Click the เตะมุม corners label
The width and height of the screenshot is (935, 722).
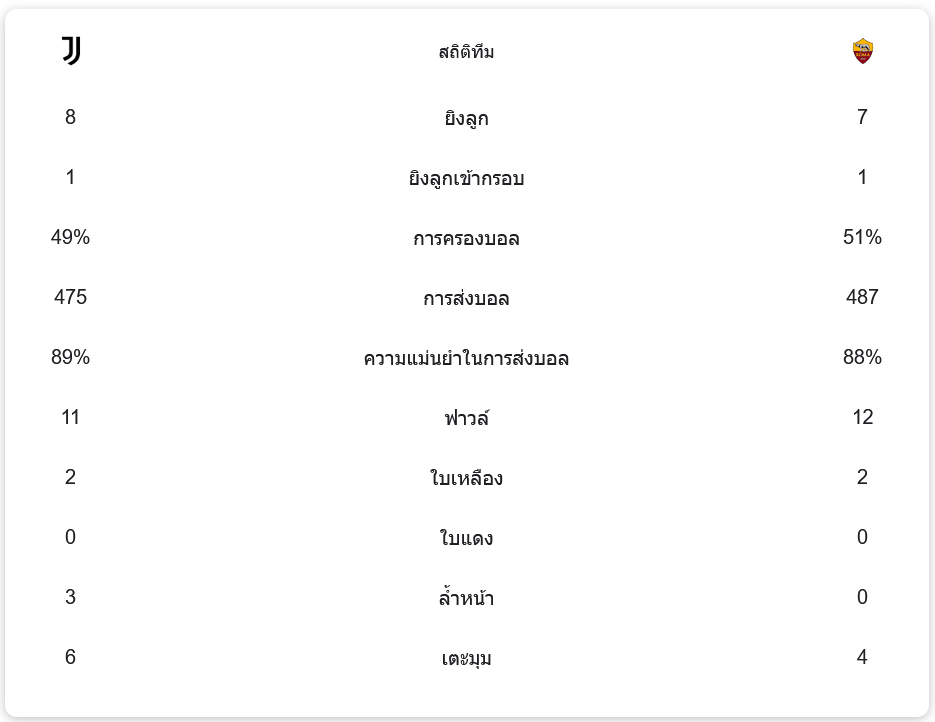(x=466, y=659)
